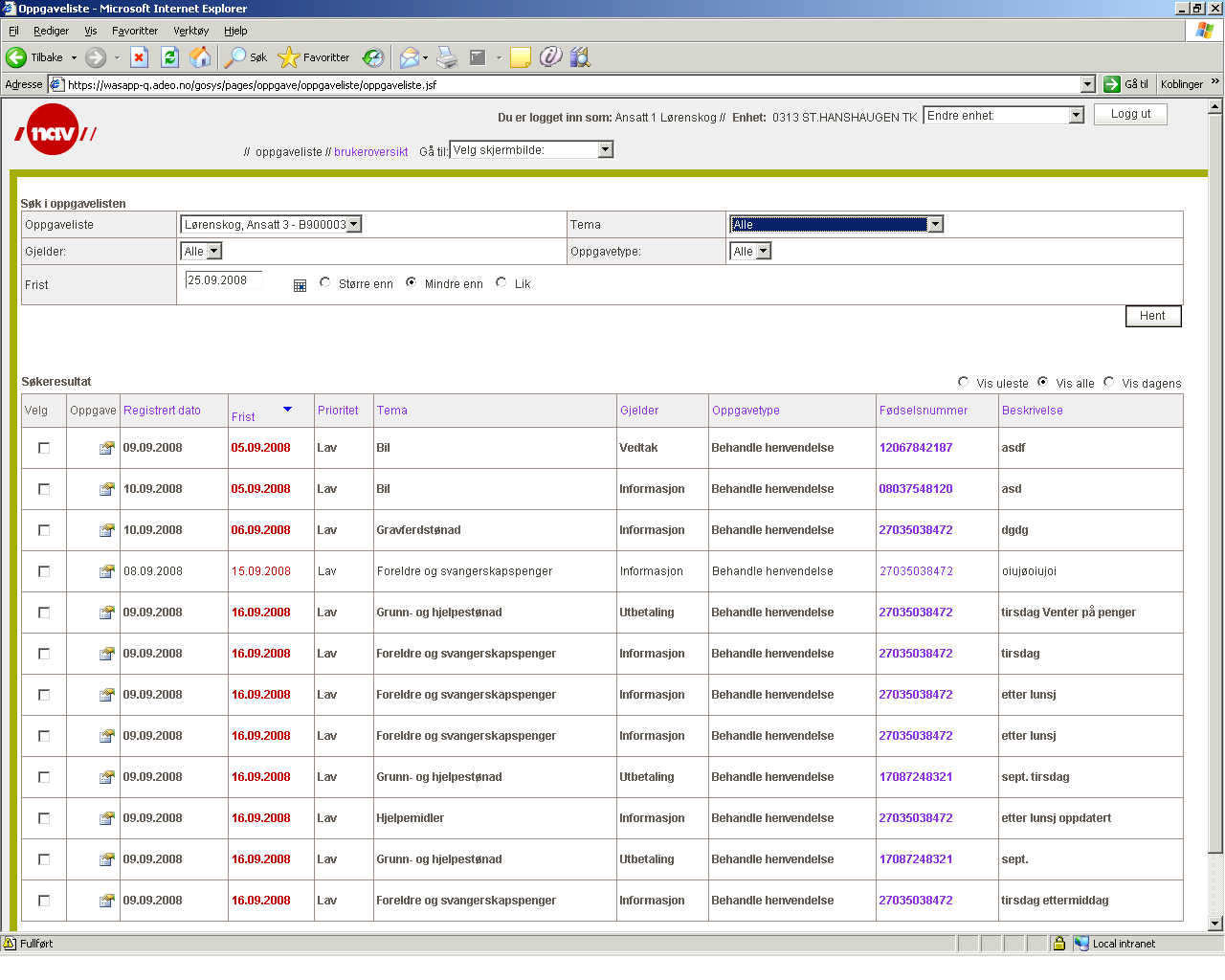Open the Favoritter star panel

(314, 57)
